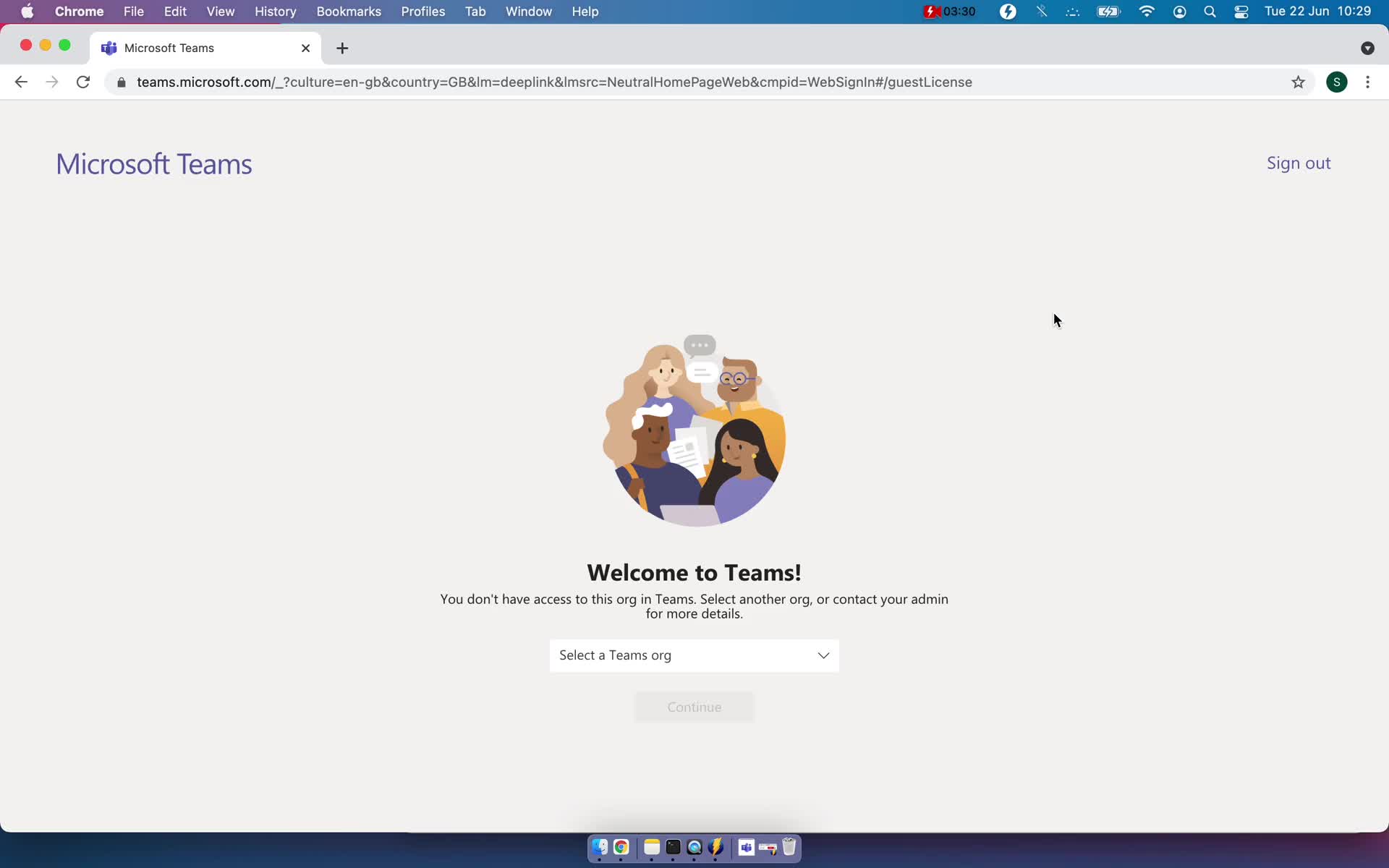This screenshot has height=868, width=1389.
Task: Click the Chrome profile icon in toolbar
Action: tap(1337, 81)
